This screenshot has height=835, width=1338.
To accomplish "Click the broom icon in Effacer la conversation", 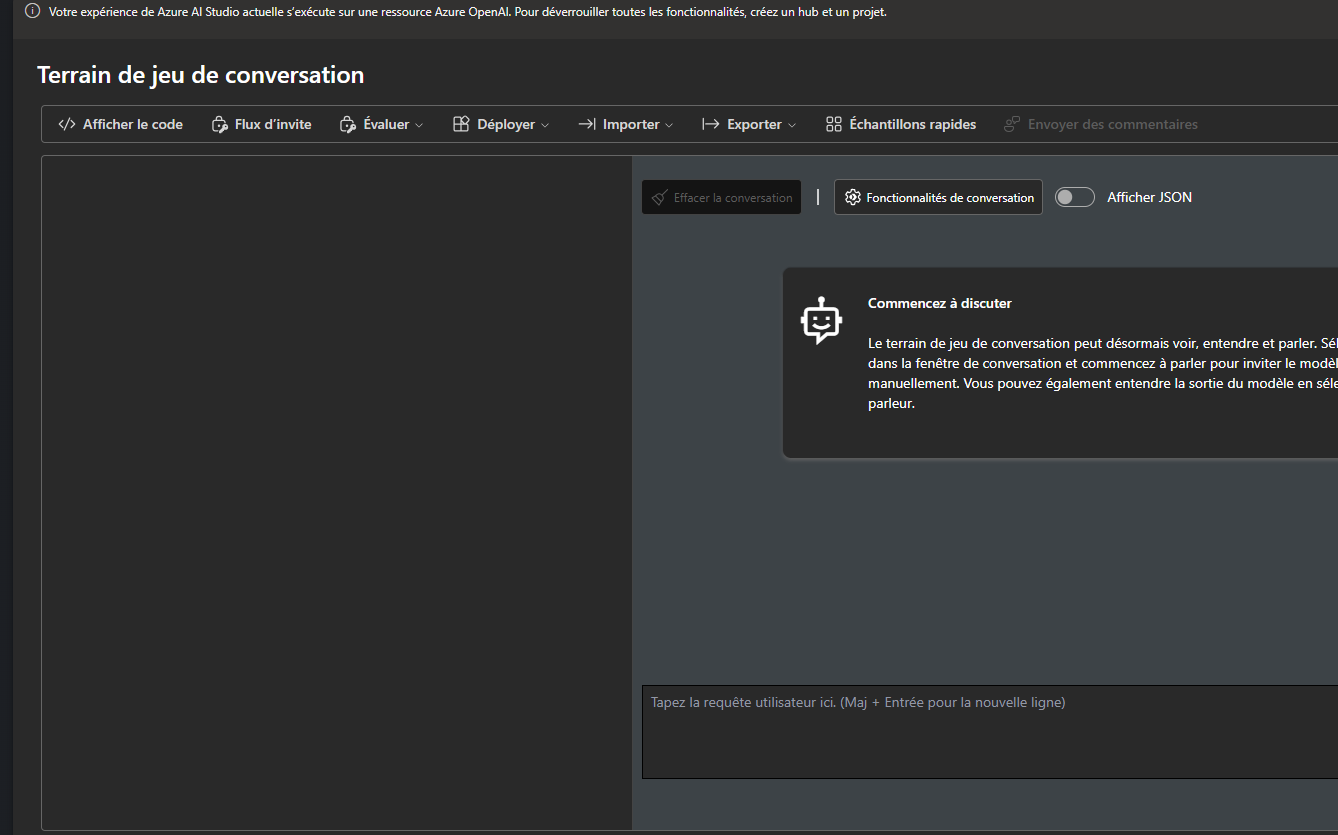I will [659, 197].
